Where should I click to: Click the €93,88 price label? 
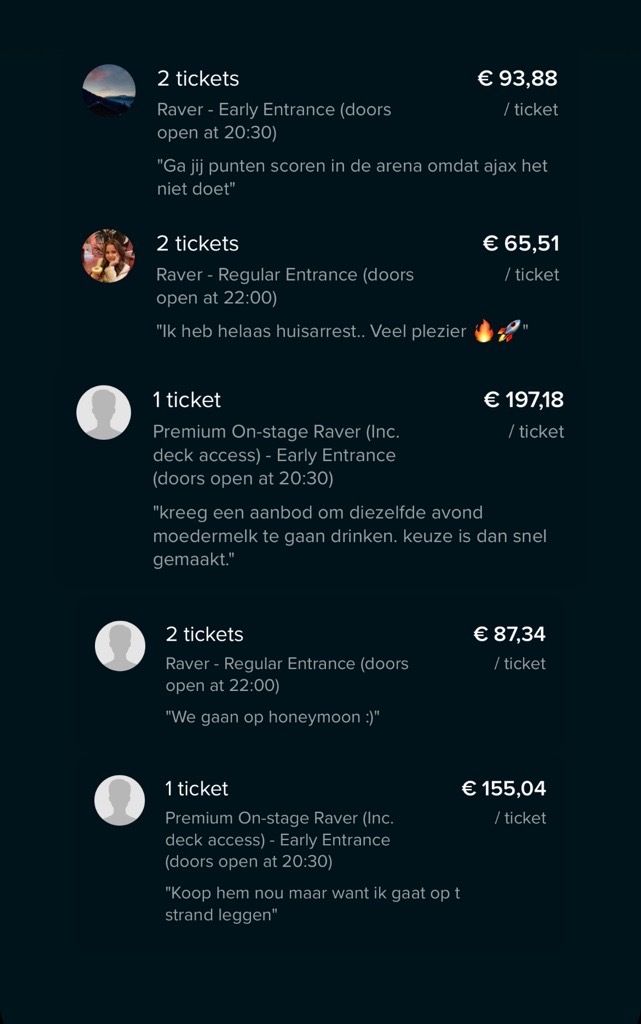point(517,79)
